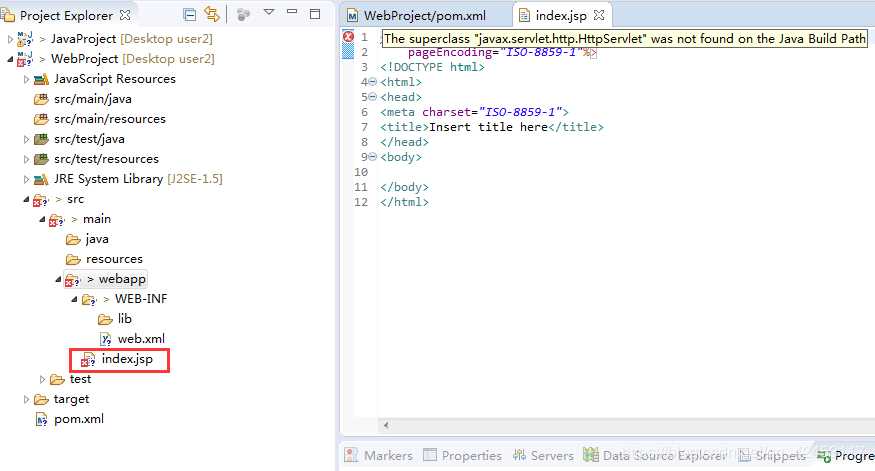
Task: Open Project Explorer view menu triangle
Action: [269, 12]
